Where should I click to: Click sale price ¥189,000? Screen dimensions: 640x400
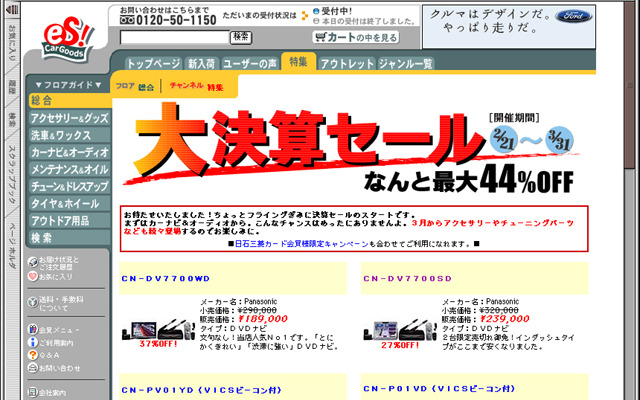(x=262, y=319)
